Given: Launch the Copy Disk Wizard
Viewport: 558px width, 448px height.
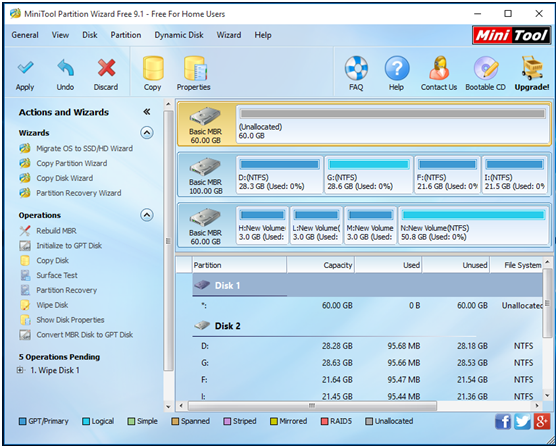Looking at the screenshot, I should 64,178.
